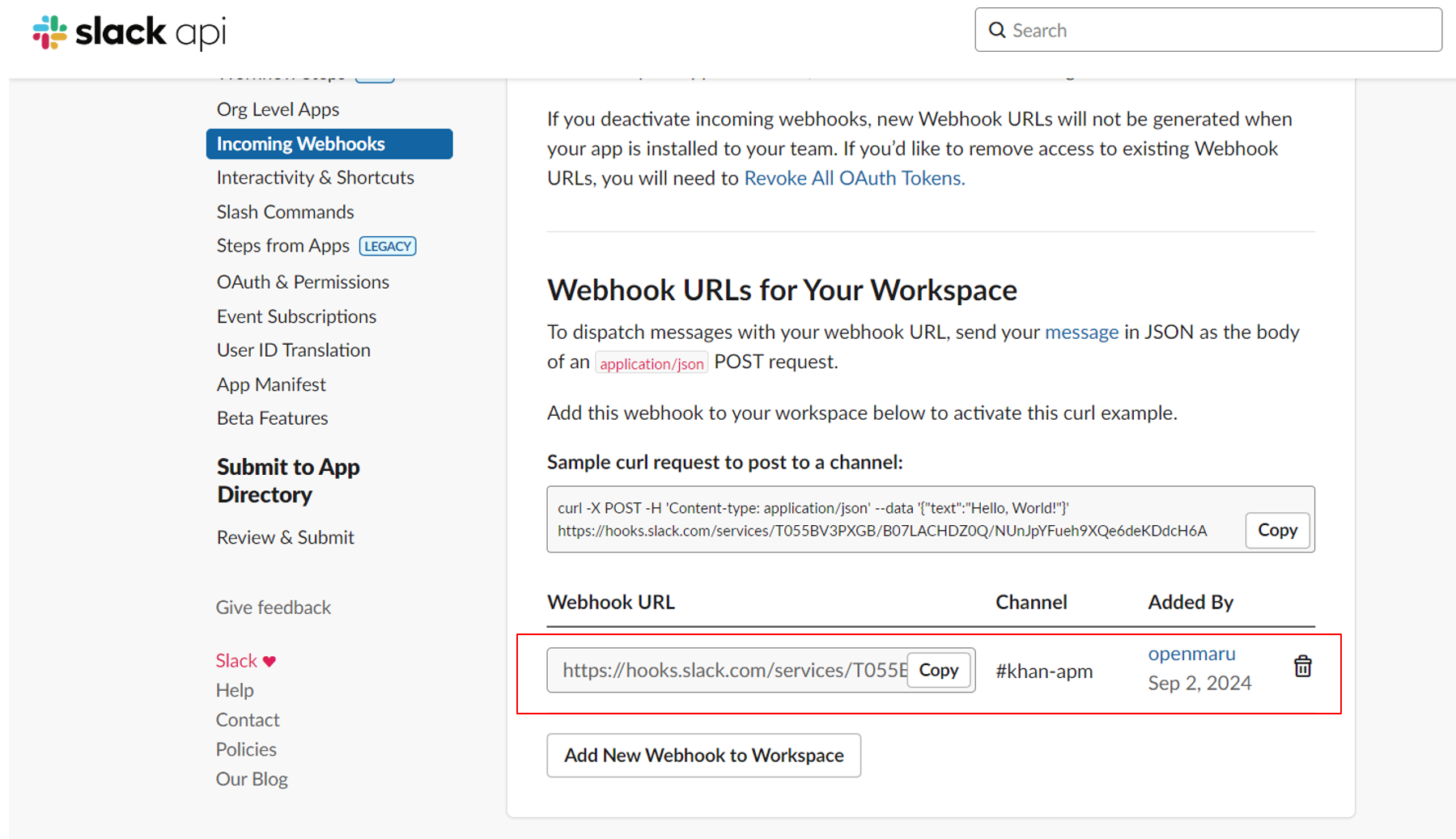Screen dimensions: 1456x839
Task: Click the trash icon to delete webhook
Action: pos(1302,667)
